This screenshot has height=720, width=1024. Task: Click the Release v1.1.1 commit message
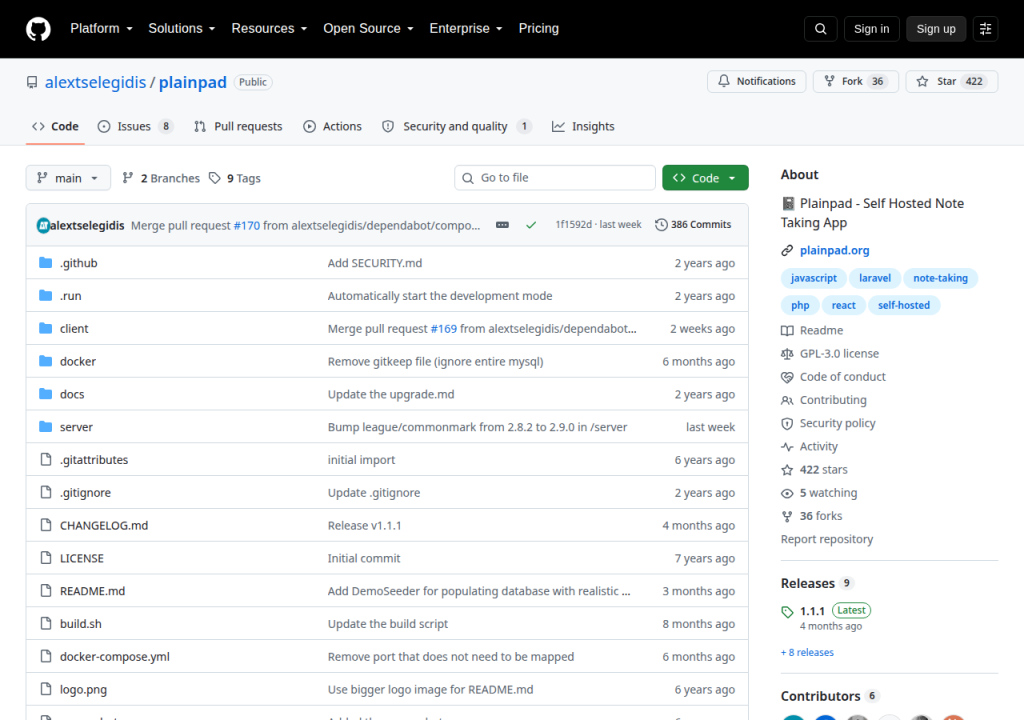click(364, 525)
